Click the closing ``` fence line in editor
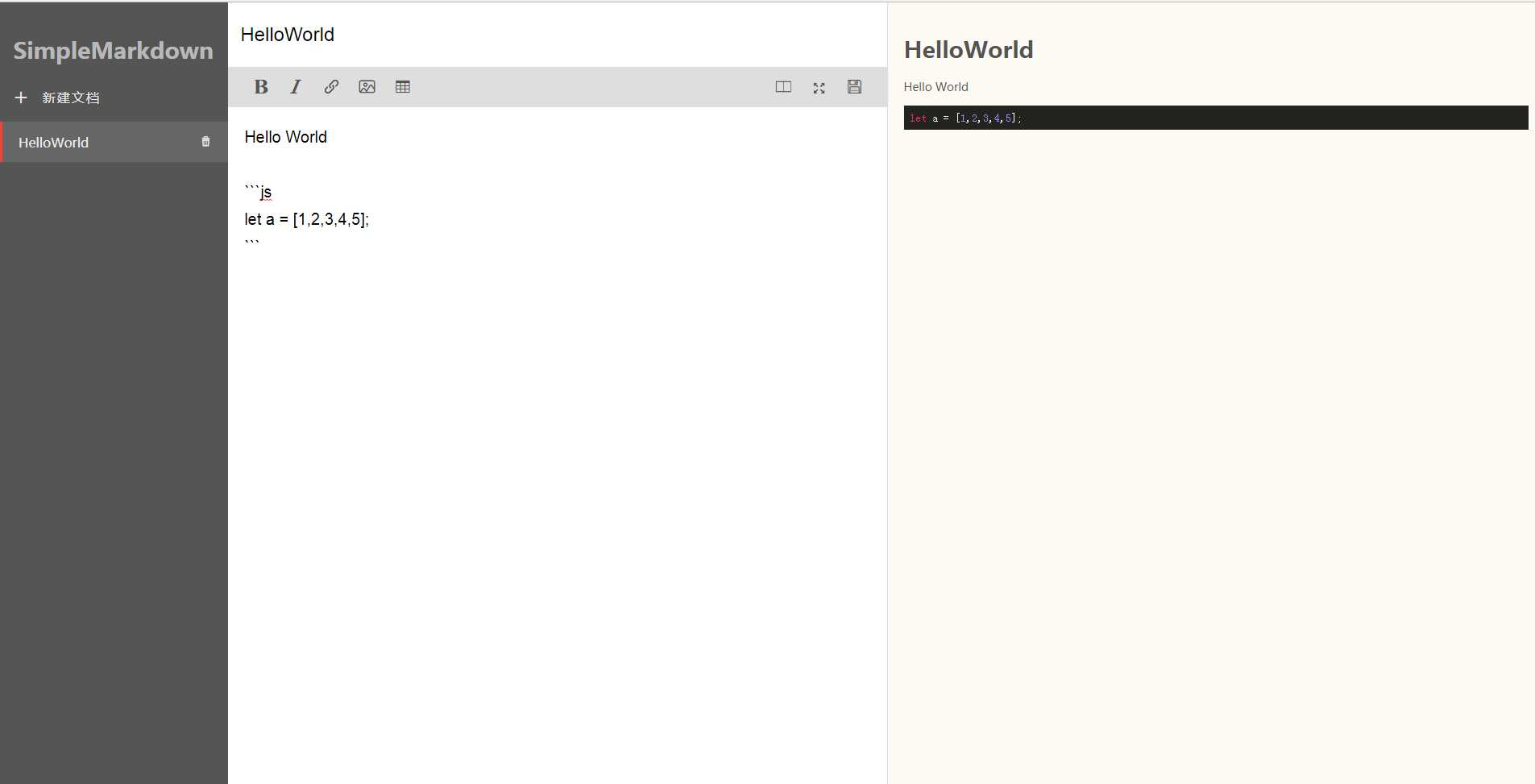Viewport: 1535px width, 784px height. 251,244
